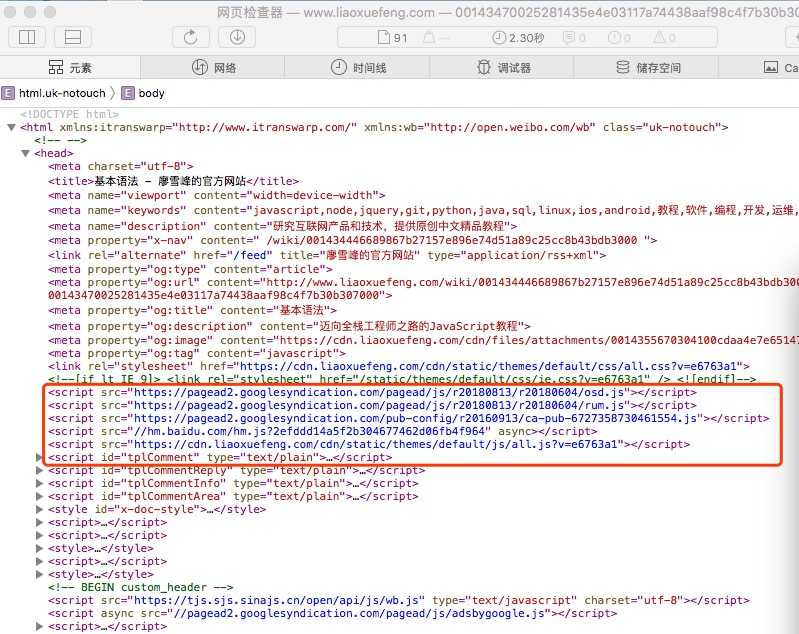Open the all.js?v=e6763a1 script link
The width and height of the screenshot is (799, 634).
point(376,444)
